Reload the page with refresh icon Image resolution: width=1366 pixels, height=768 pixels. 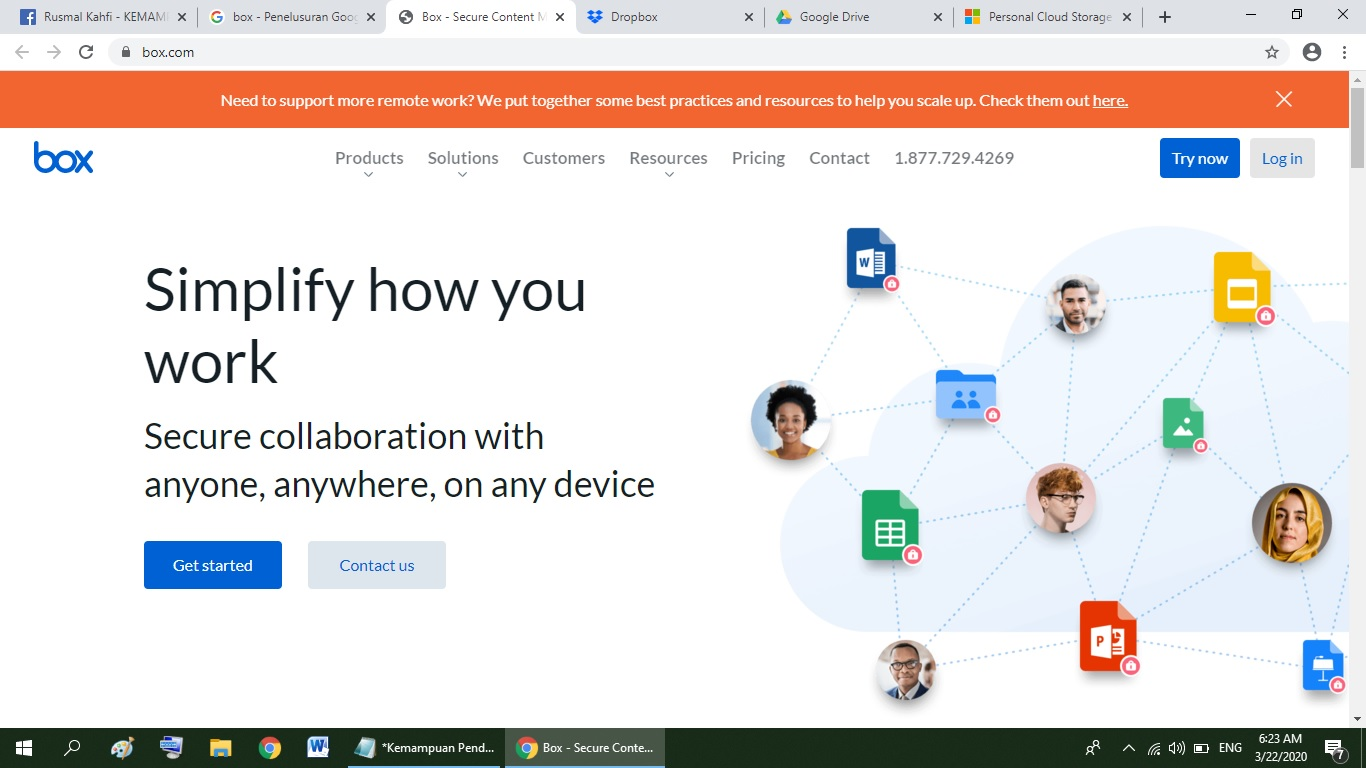click(86, 52)
